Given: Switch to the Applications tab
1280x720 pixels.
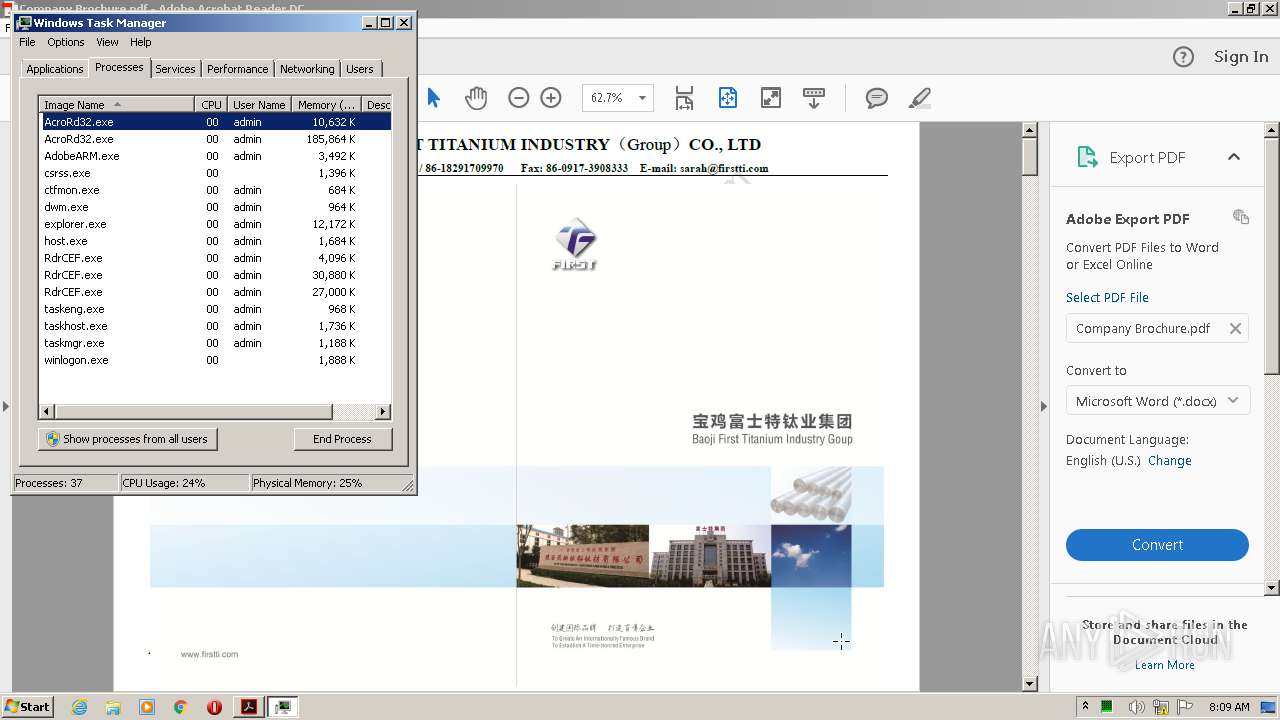Looking at the screenshot, I should point(54,69).
